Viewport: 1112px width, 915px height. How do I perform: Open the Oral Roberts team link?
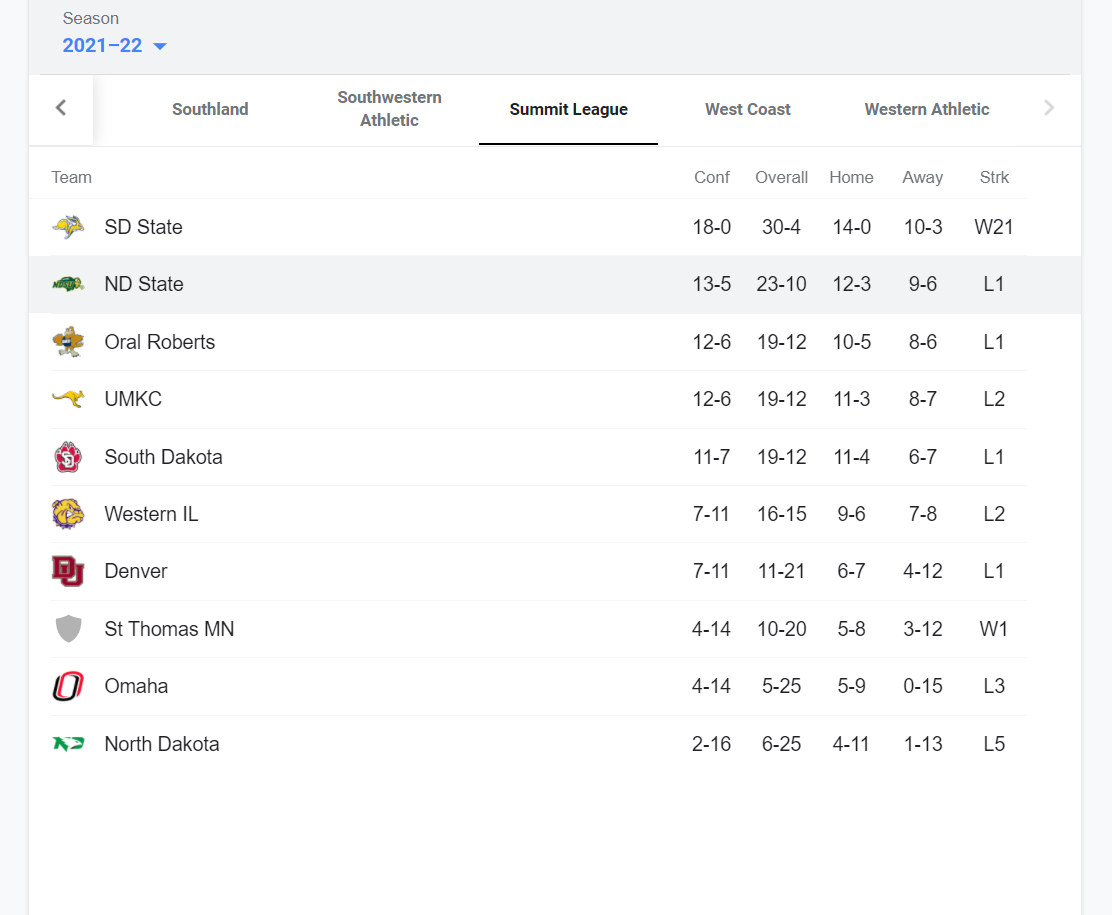160,342
